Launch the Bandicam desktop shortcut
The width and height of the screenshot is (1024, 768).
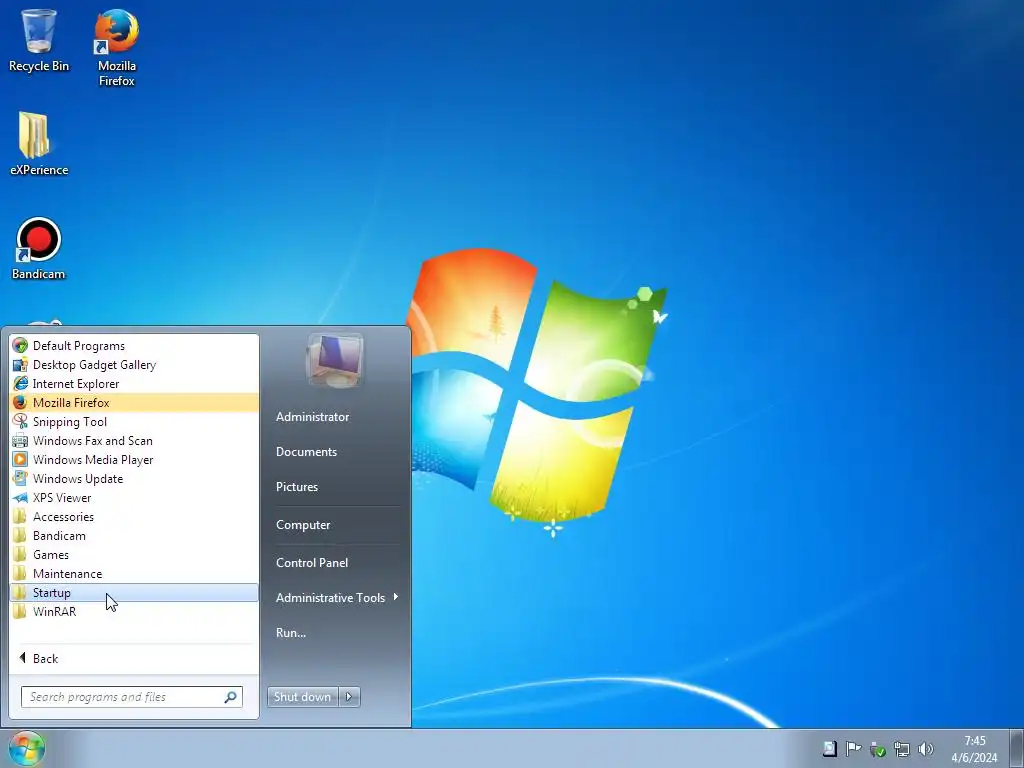(39, 249)
